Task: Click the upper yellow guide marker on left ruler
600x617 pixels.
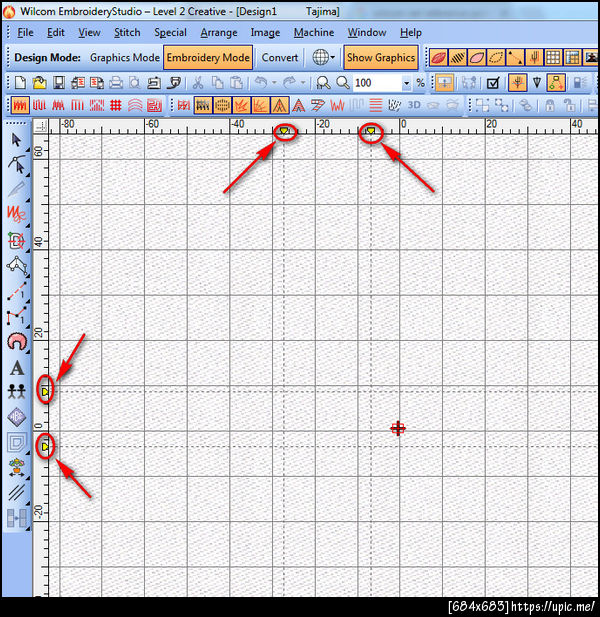Action: [45, 392]
